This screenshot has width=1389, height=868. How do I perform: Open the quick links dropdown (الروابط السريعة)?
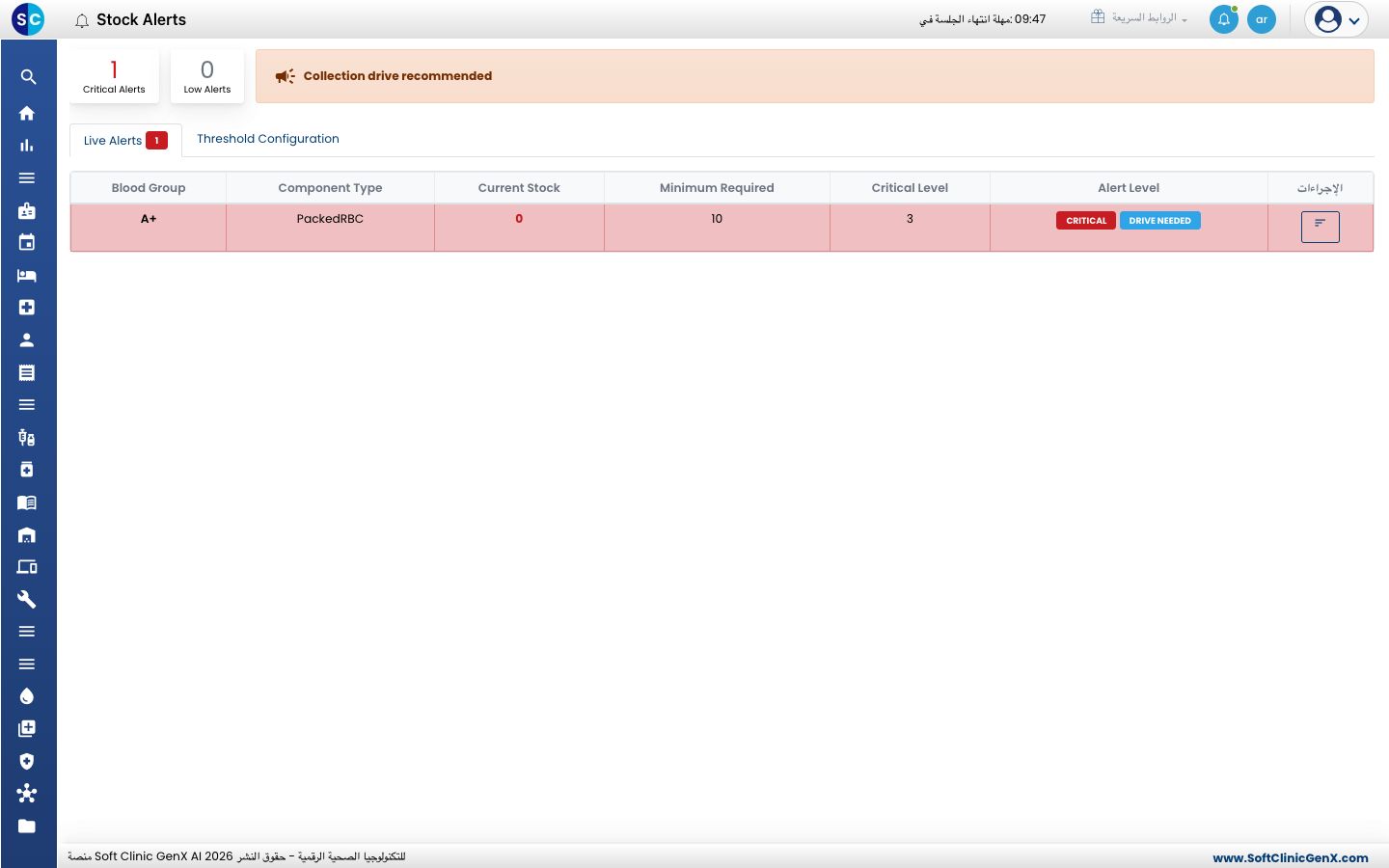tap(1139, 18)
